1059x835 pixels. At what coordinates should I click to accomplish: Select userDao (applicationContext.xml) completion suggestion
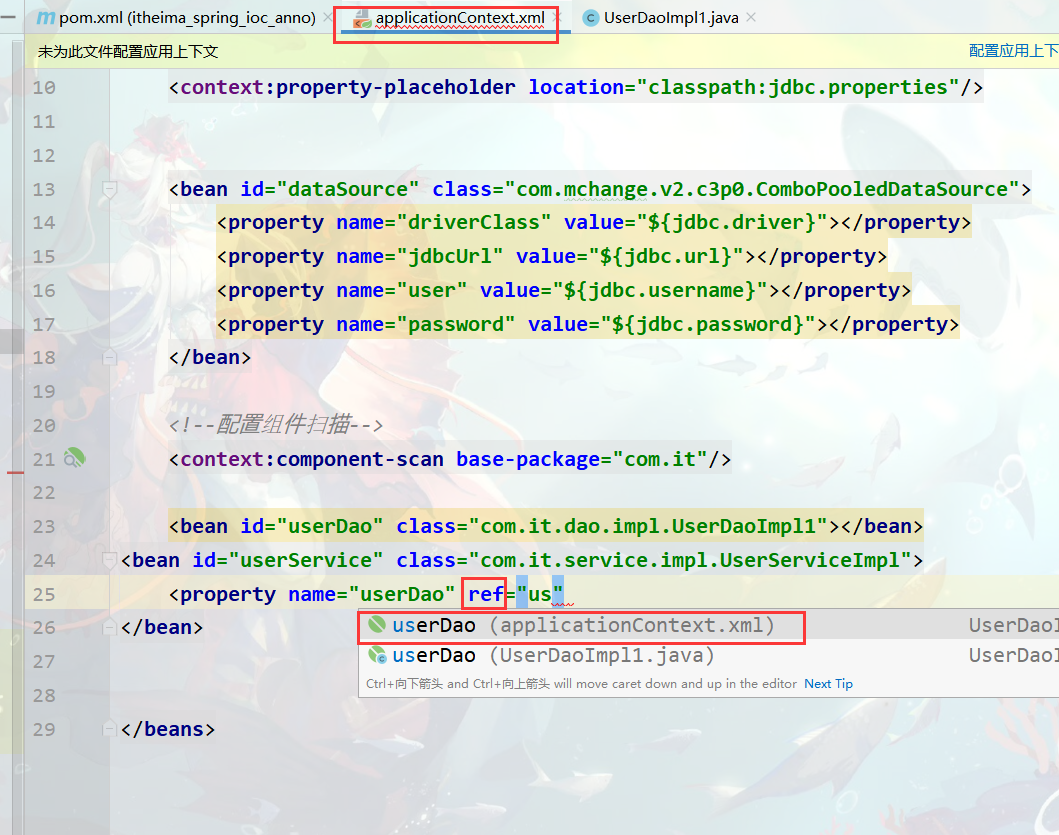709,625
